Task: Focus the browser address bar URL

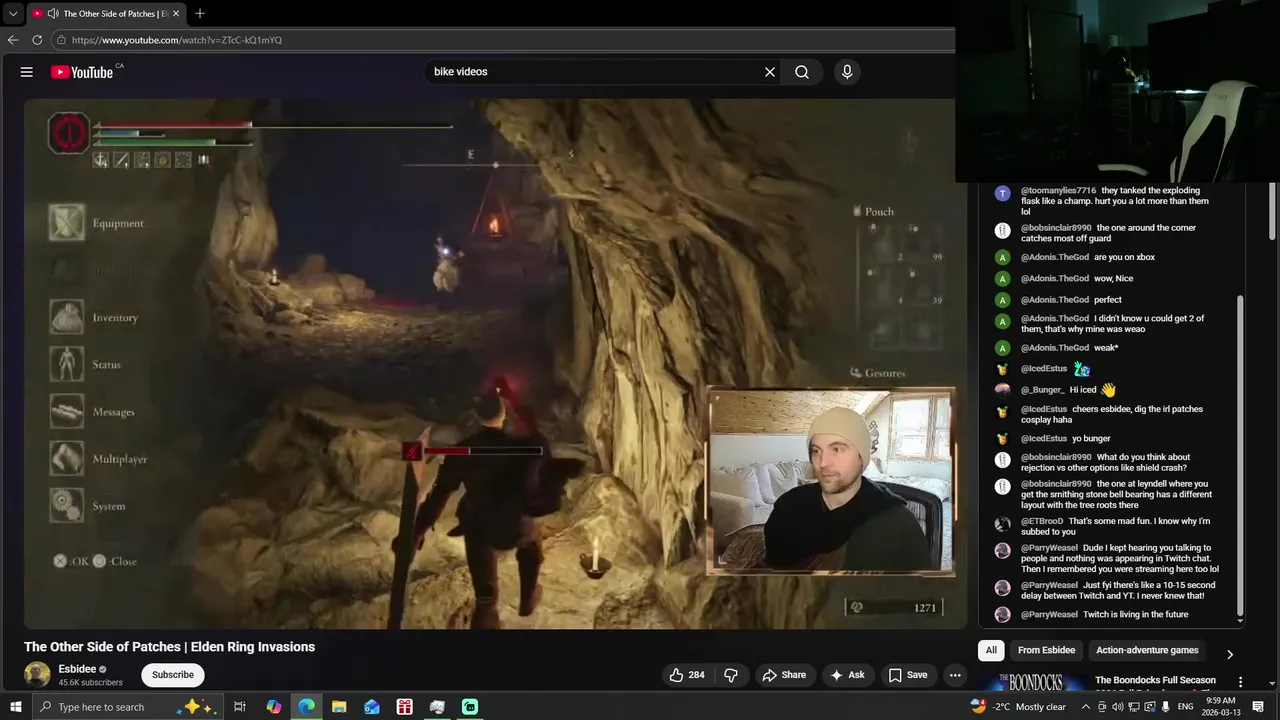Action: 177,40
